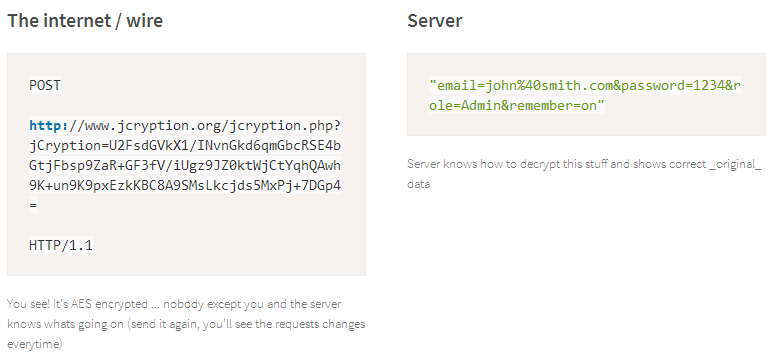Click the line starting jCryption=U2FsdGVkX1
This screenshot has width=784, height=362.
(x=185, y=146)
